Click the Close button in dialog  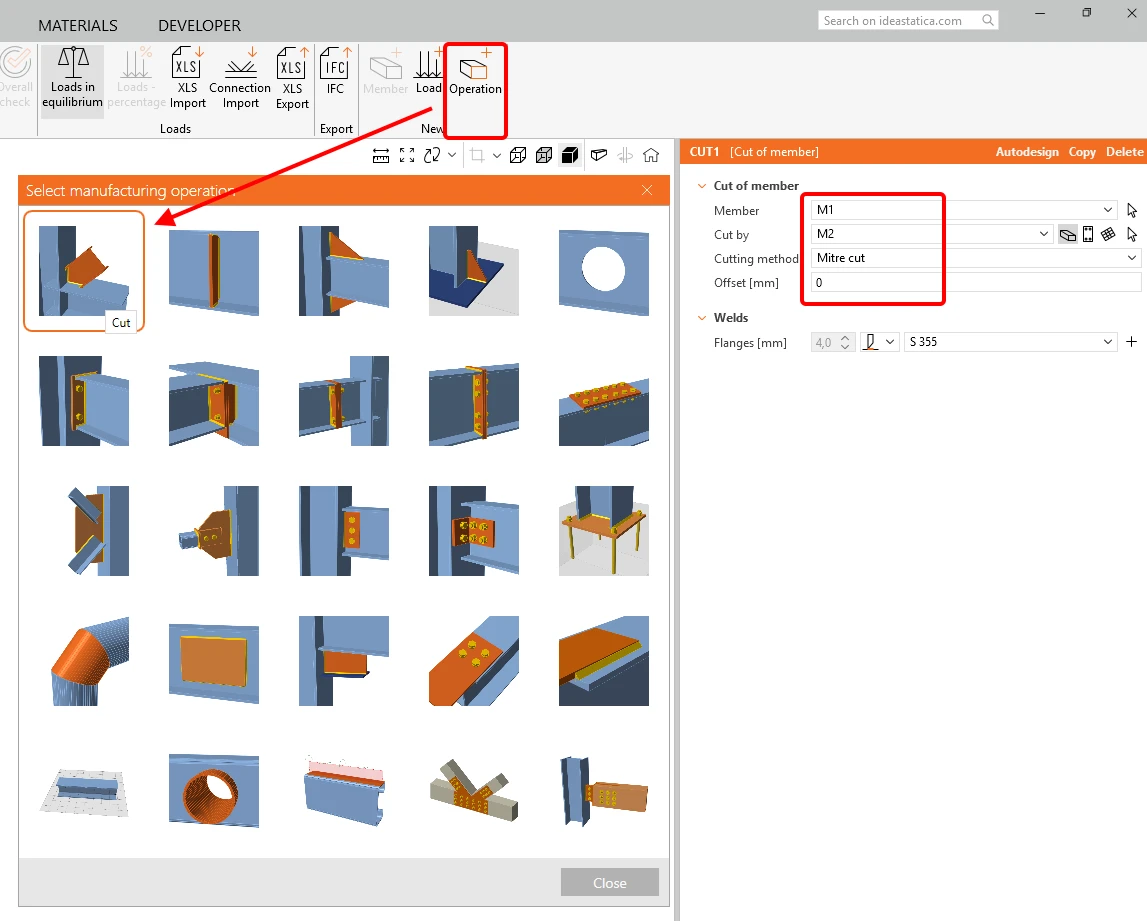point(609,883)
